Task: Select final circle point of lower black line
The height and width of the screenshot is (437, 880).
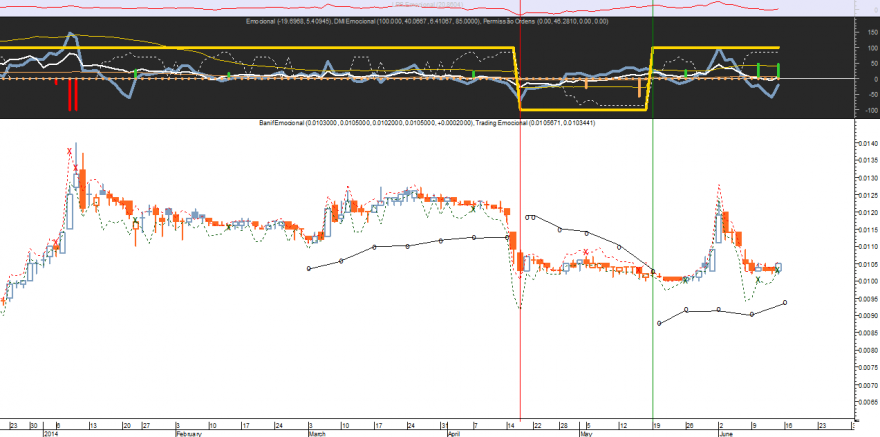Action: (x=785, y=302)
